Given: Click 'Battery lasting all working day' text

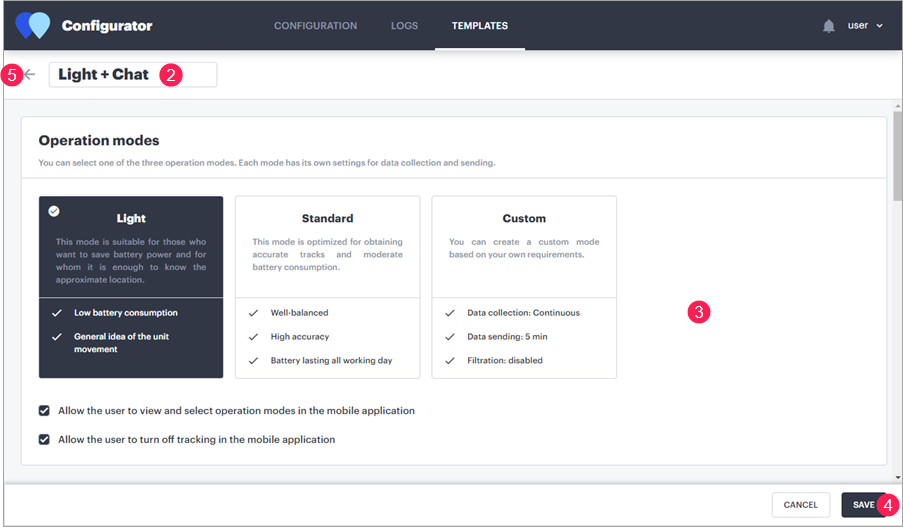Looking at the screenshot, I should [331, 361].
